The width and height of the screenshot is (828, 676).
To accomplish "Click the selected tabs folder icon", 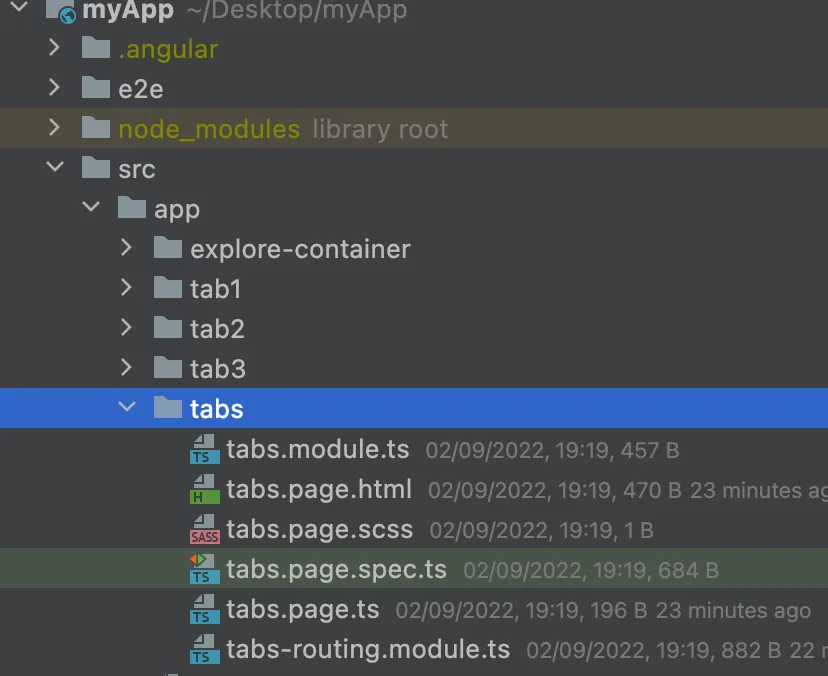I will tap(167, 408).
